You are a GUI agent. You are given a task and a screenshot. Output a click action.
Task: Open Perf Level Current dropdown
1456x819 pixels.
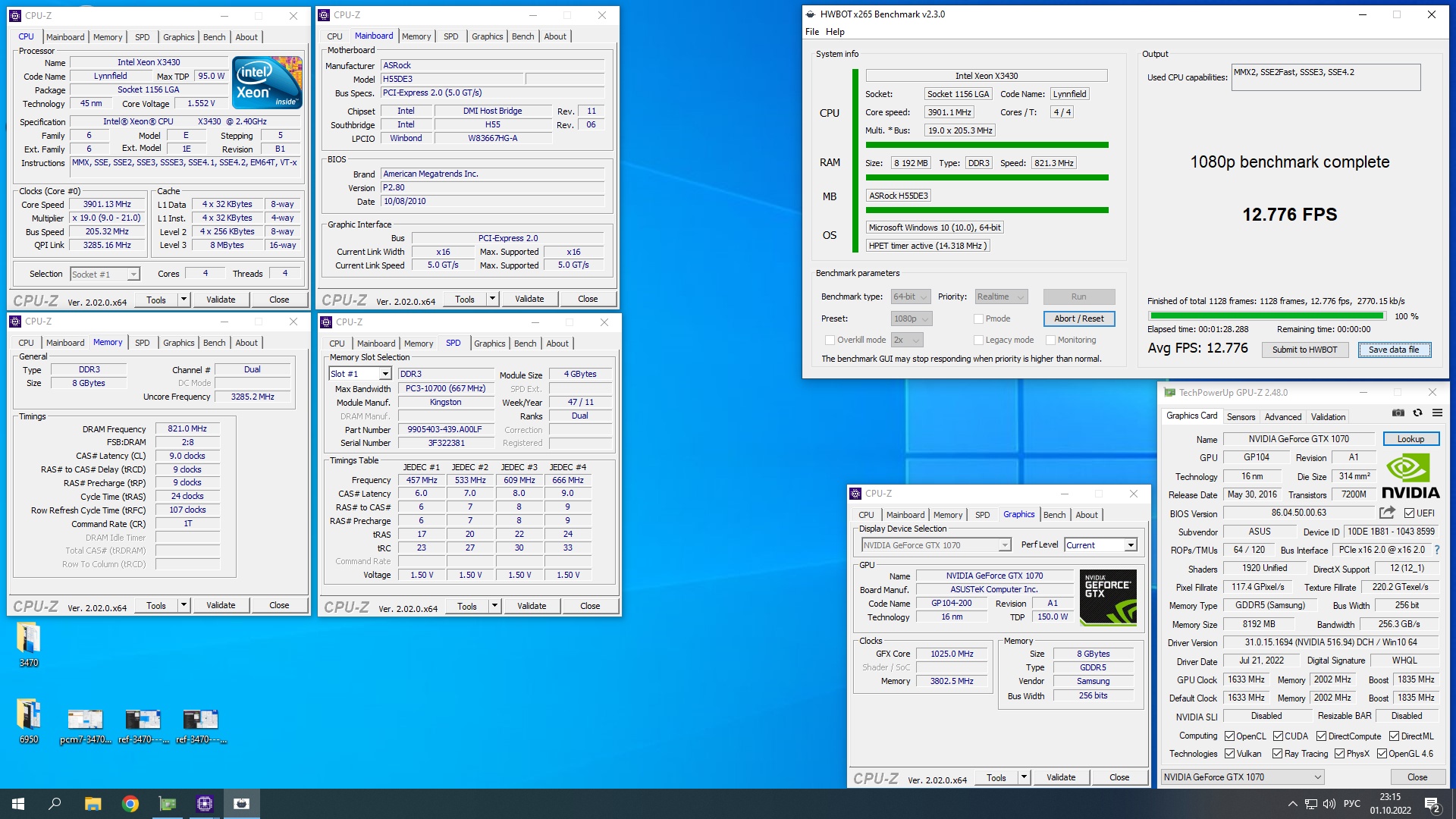point(1100,545)
